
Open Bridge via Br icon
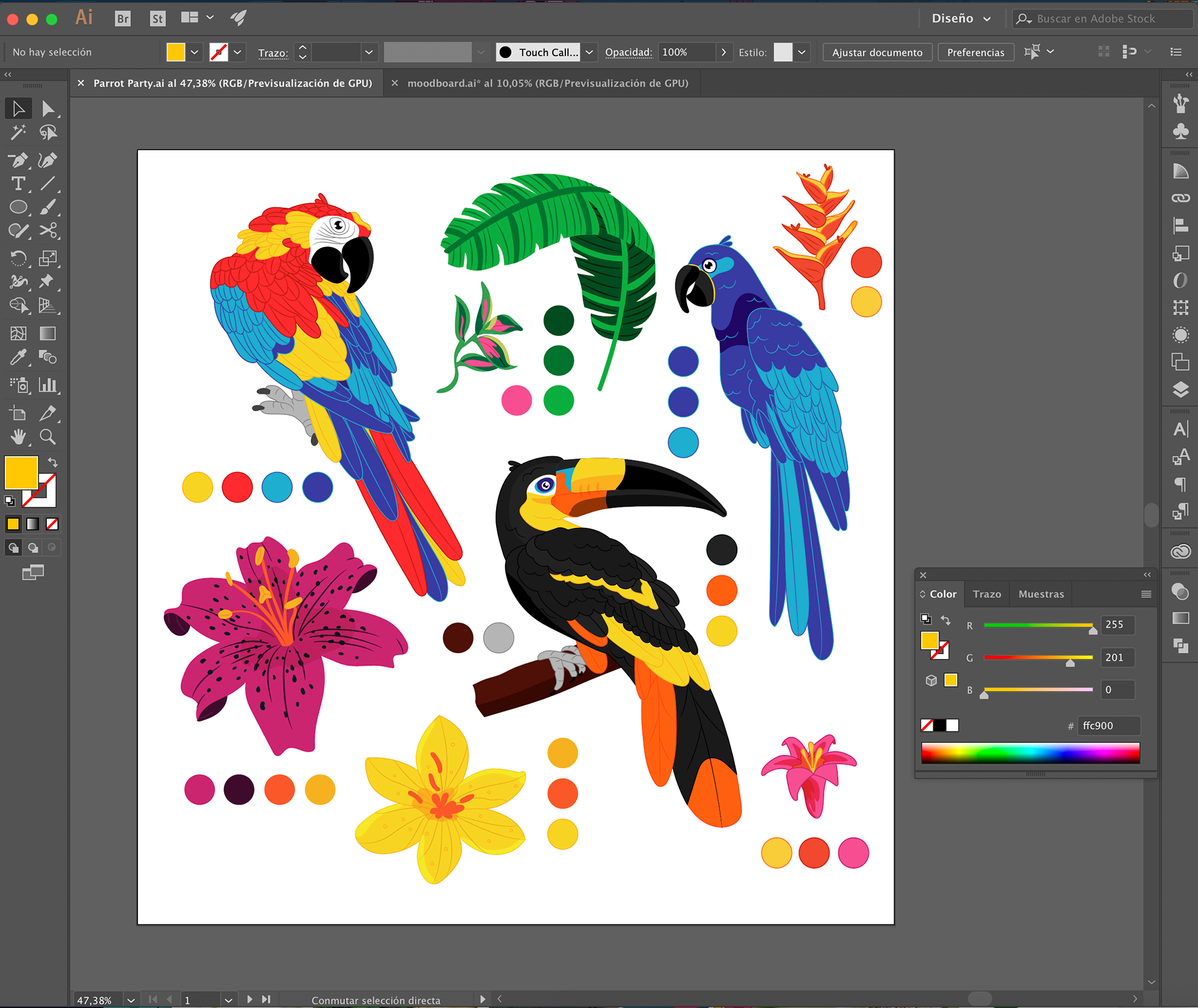coord(123,19)
